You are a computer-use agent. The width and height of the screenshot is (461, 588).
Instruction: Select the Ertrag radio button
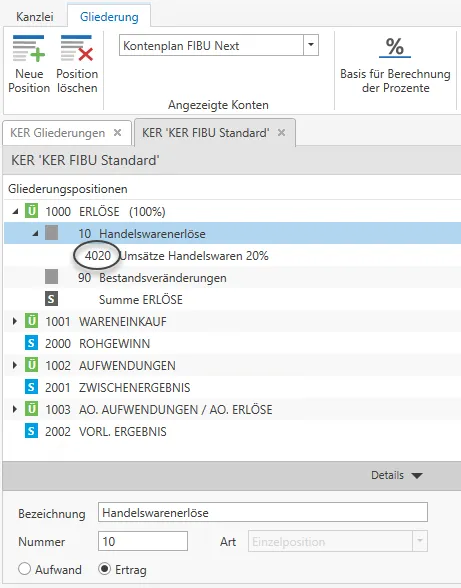[104, 569]
